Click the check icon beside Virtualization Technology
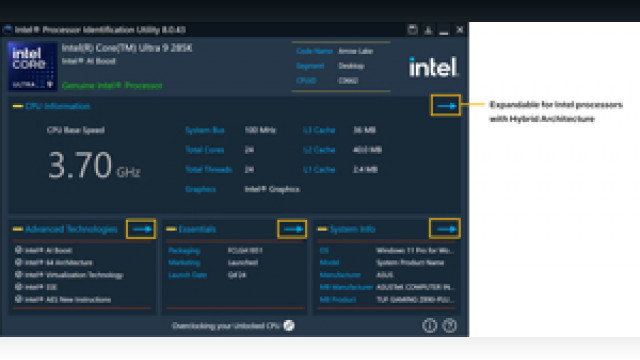Image resolution: width=640 pixels, height=360 pixels. coord(18,275)
